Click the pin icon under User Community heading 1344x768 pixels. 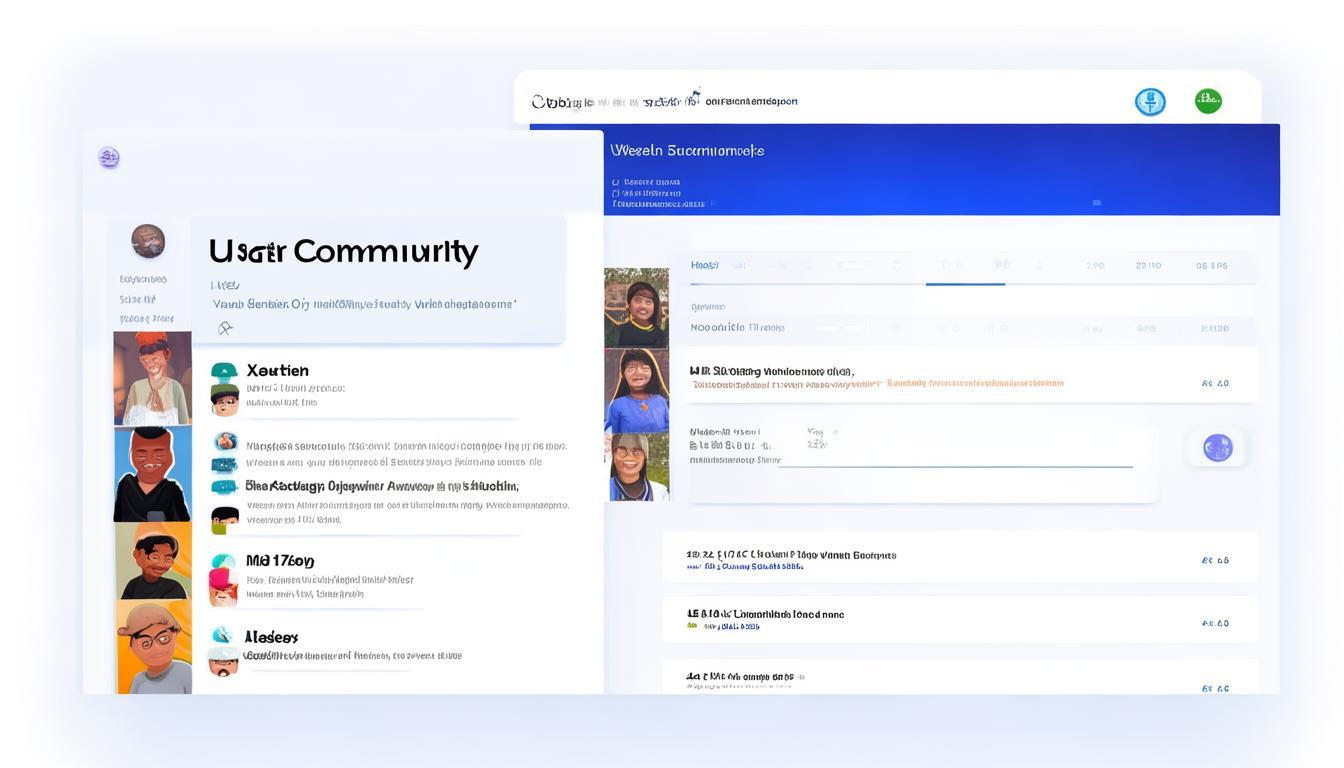(225, 328)
